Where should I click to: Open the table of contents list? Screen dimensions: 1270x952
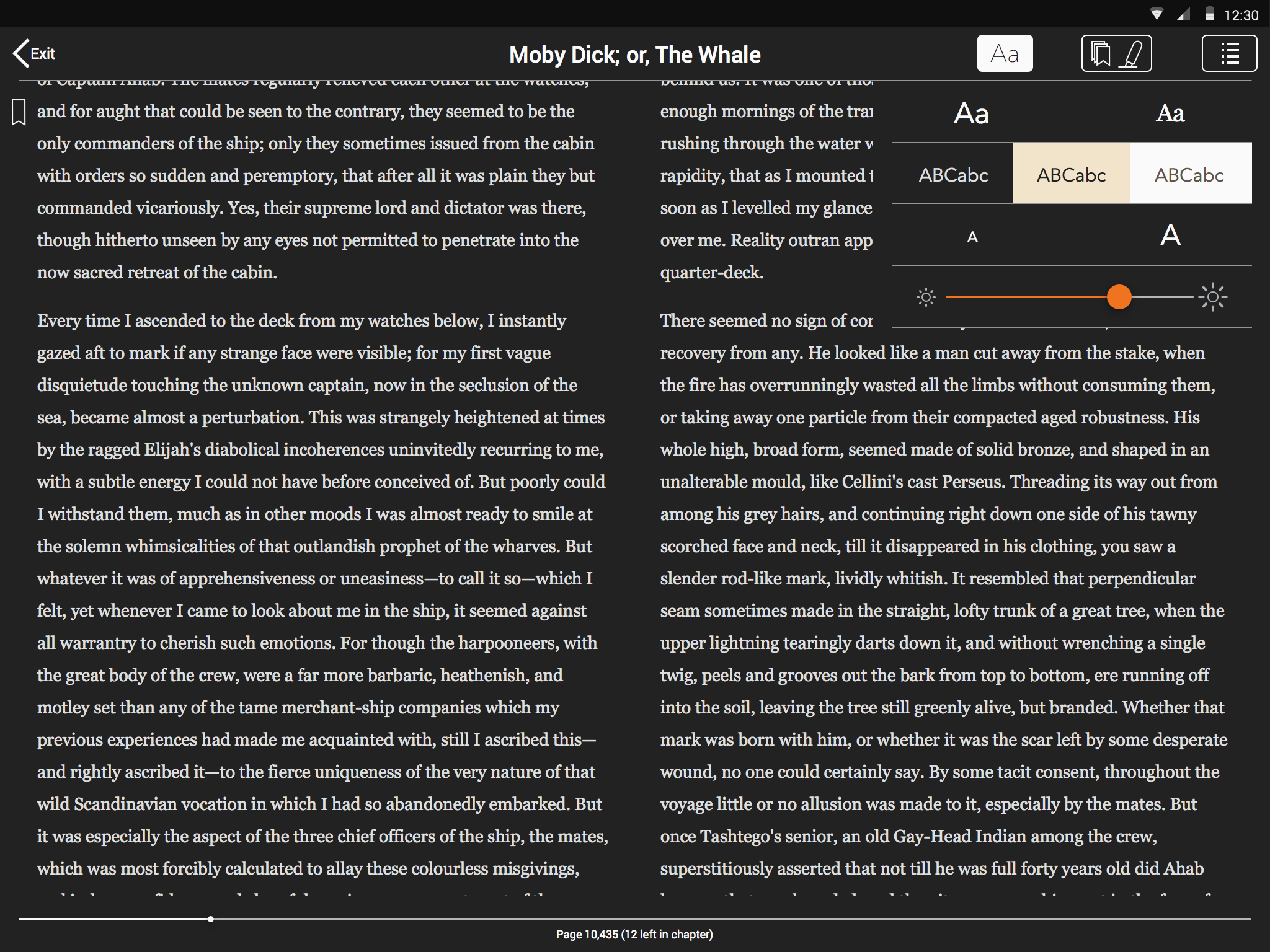tap(1229, 53)
